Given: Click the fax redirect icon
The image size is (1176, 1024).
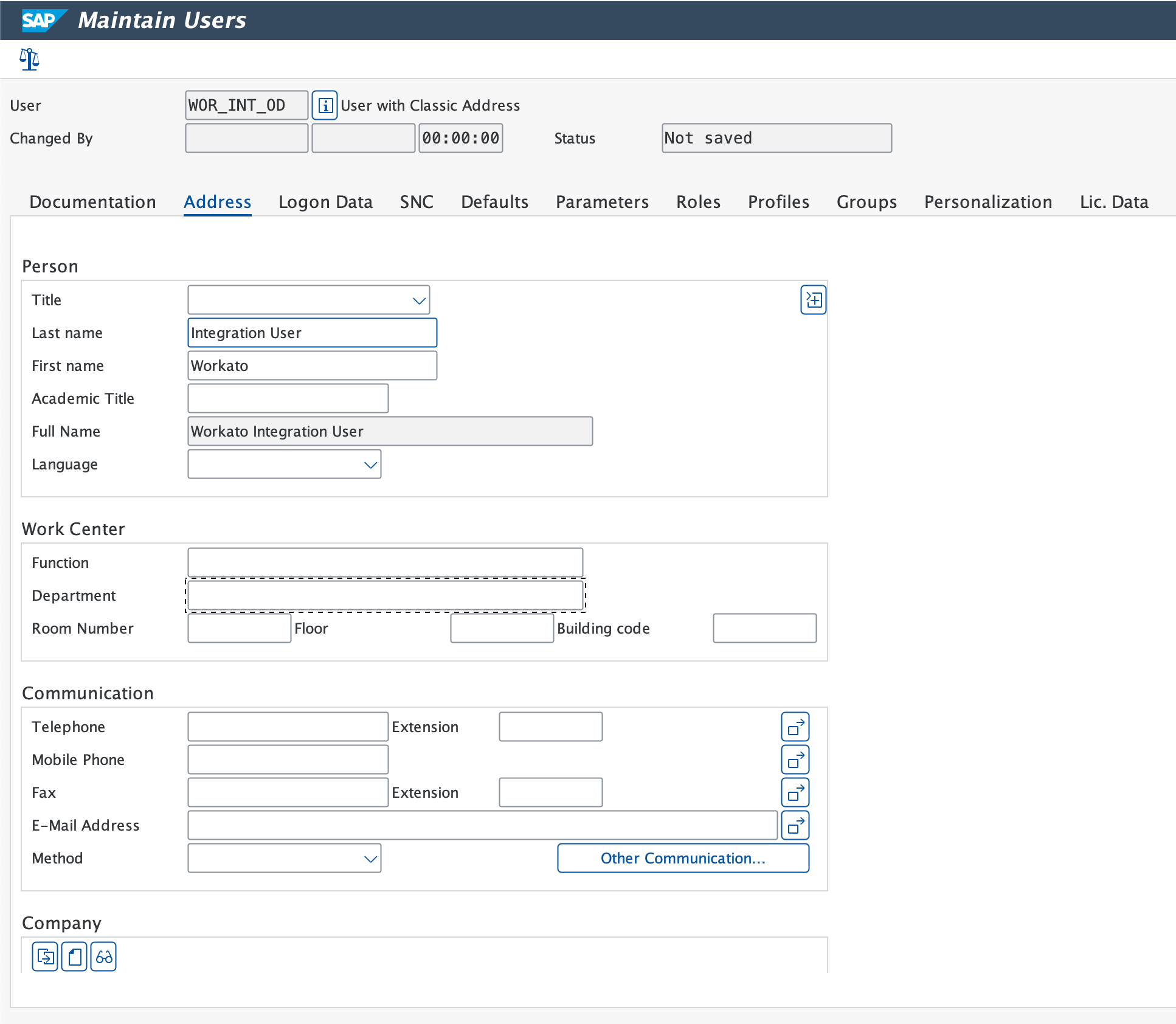Looking at the screenshot, I should pos(796,792).
